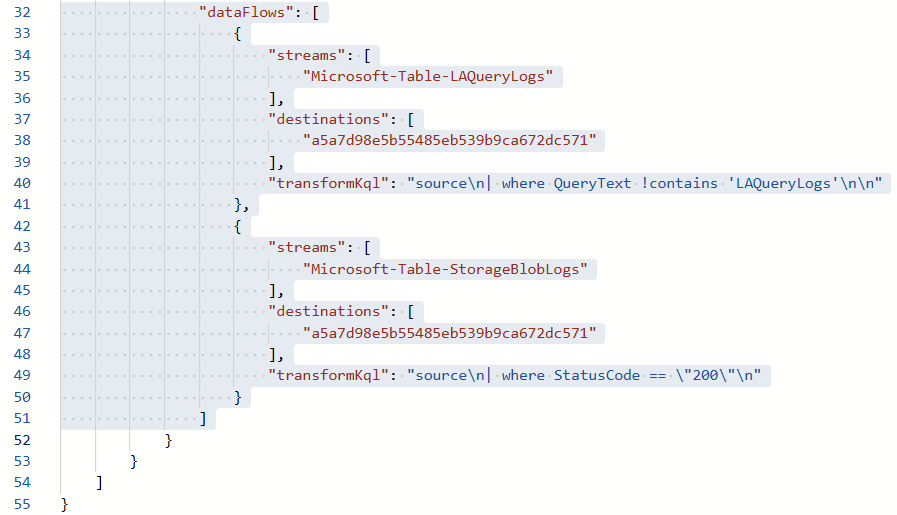Viewport: 897px width, 515px height.
Task: Click line number 32 in the gutter
Action: point(21,13)
